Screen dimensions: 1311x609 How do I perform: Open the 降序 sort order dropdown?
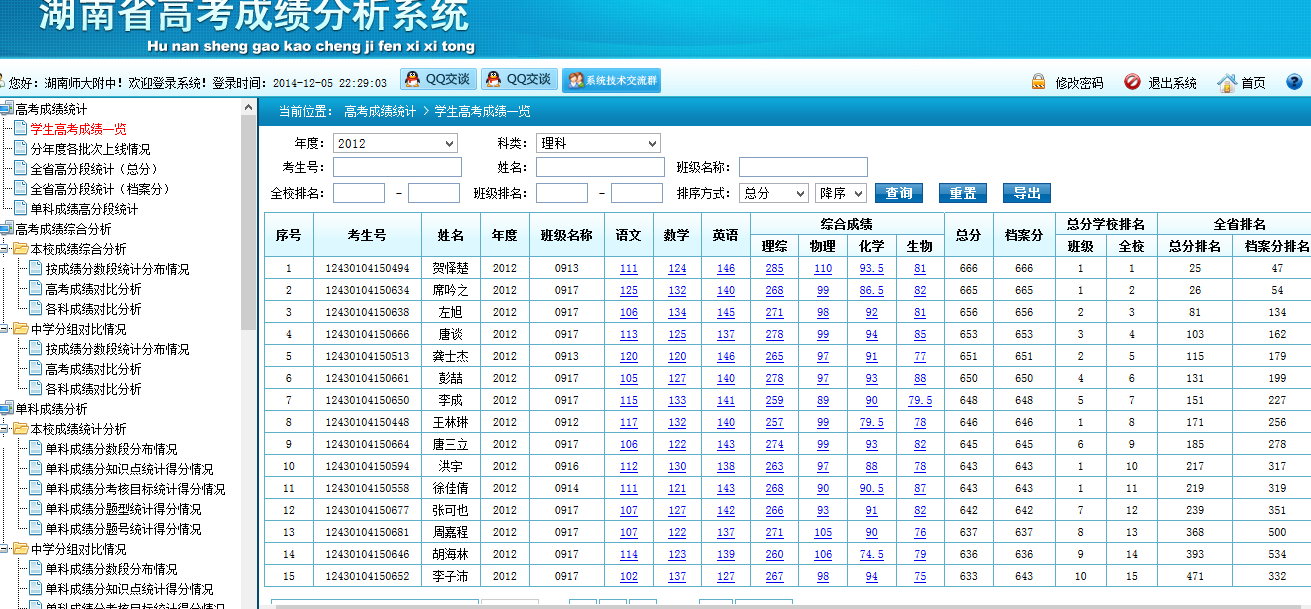click(840, 193)
